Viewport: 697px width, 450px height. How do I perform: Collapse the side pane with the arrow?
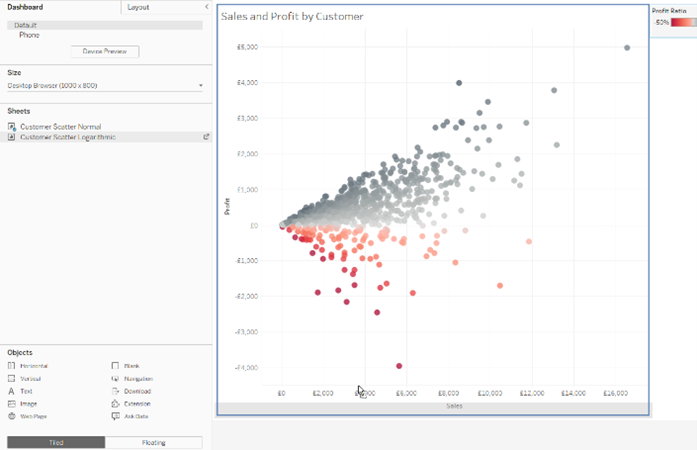[x=206, y=7]
